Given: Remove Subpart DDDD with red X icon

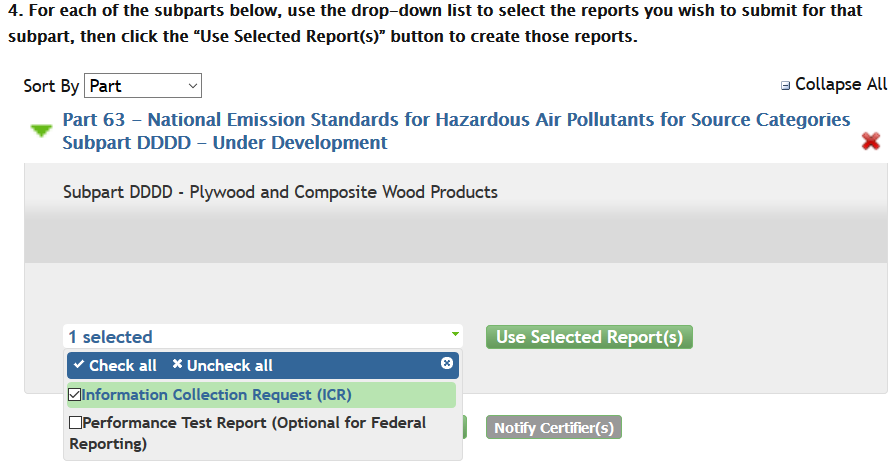Looking at the screenshot, I should tap(870, 142).
